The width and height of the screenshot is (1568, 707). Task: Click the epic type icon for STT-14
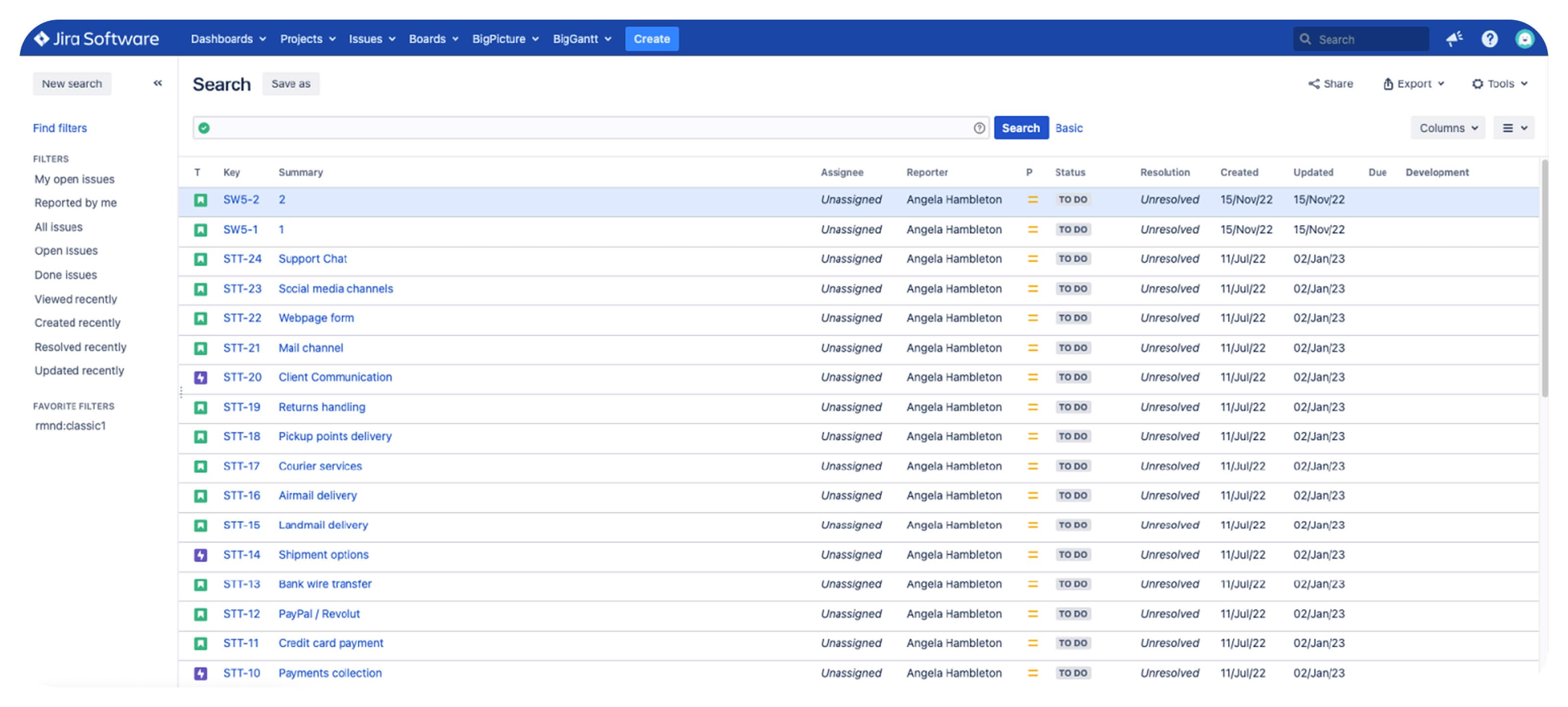coord(200,555)
